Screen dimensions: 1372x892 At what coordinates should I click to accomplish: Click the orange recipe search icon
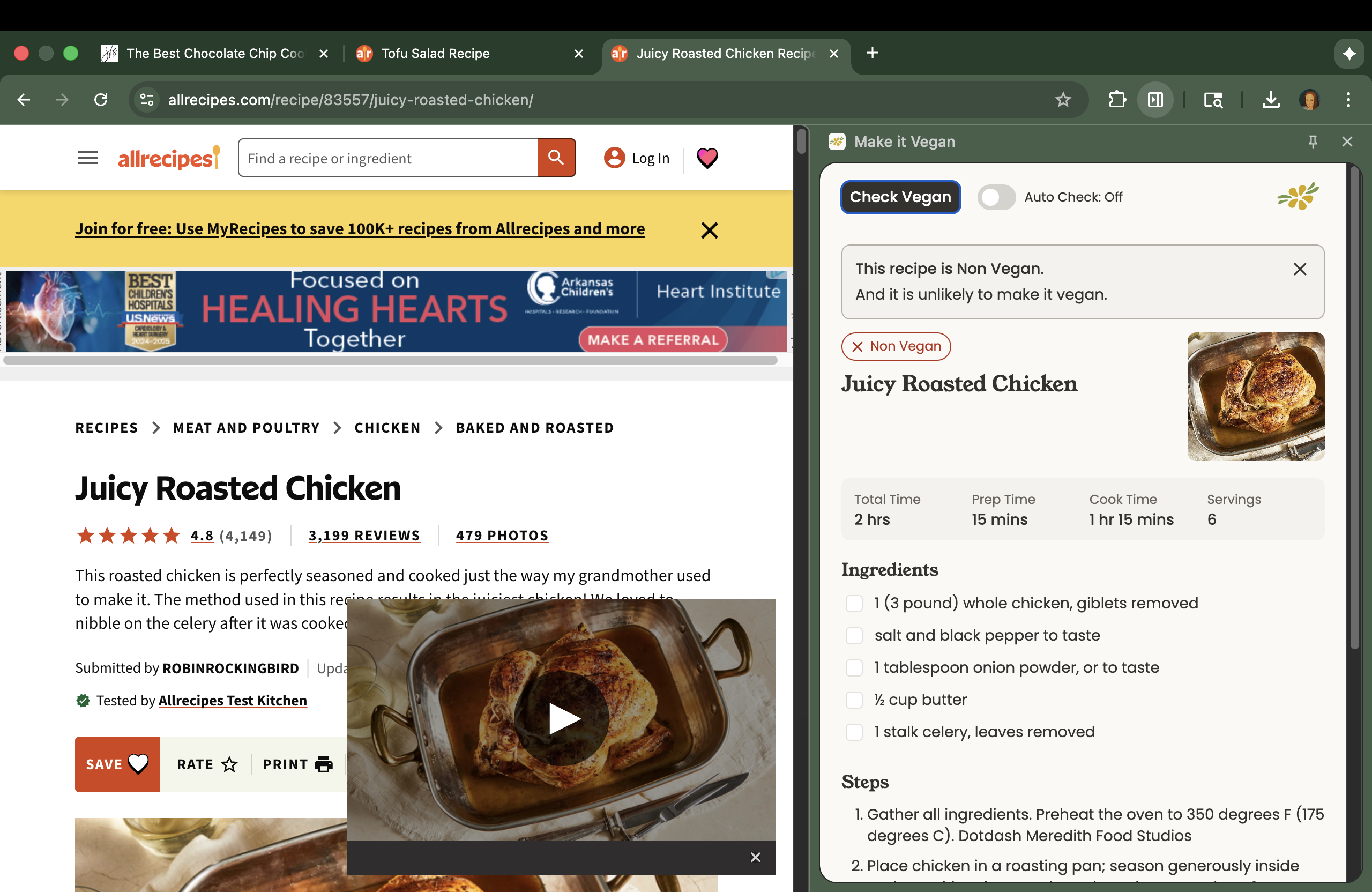556,158
